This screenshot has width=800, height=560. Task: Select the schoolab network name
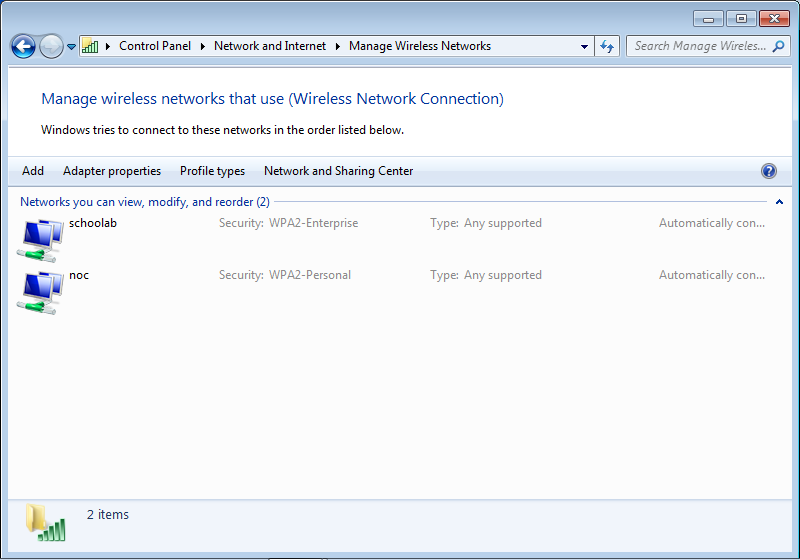pos(93,223)
